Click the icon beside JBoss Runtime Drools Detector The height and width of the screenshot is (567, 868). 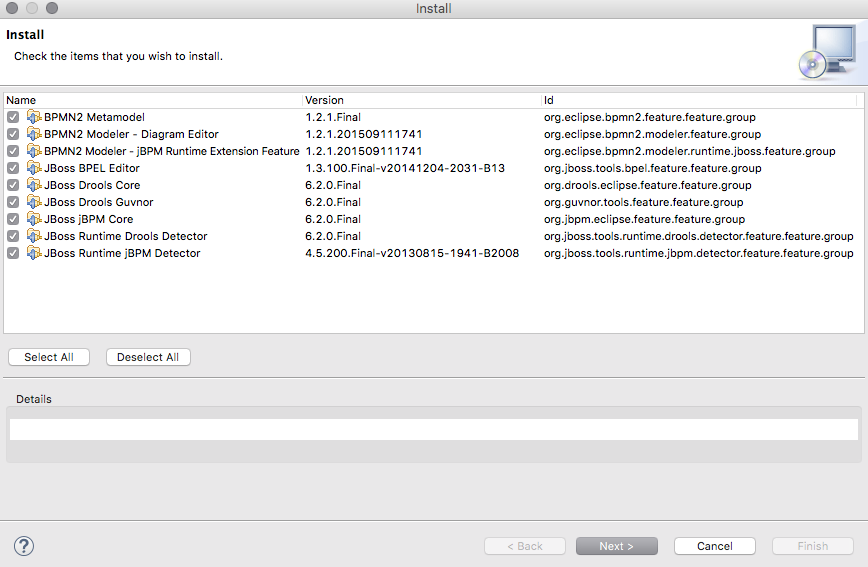(34, 236)
